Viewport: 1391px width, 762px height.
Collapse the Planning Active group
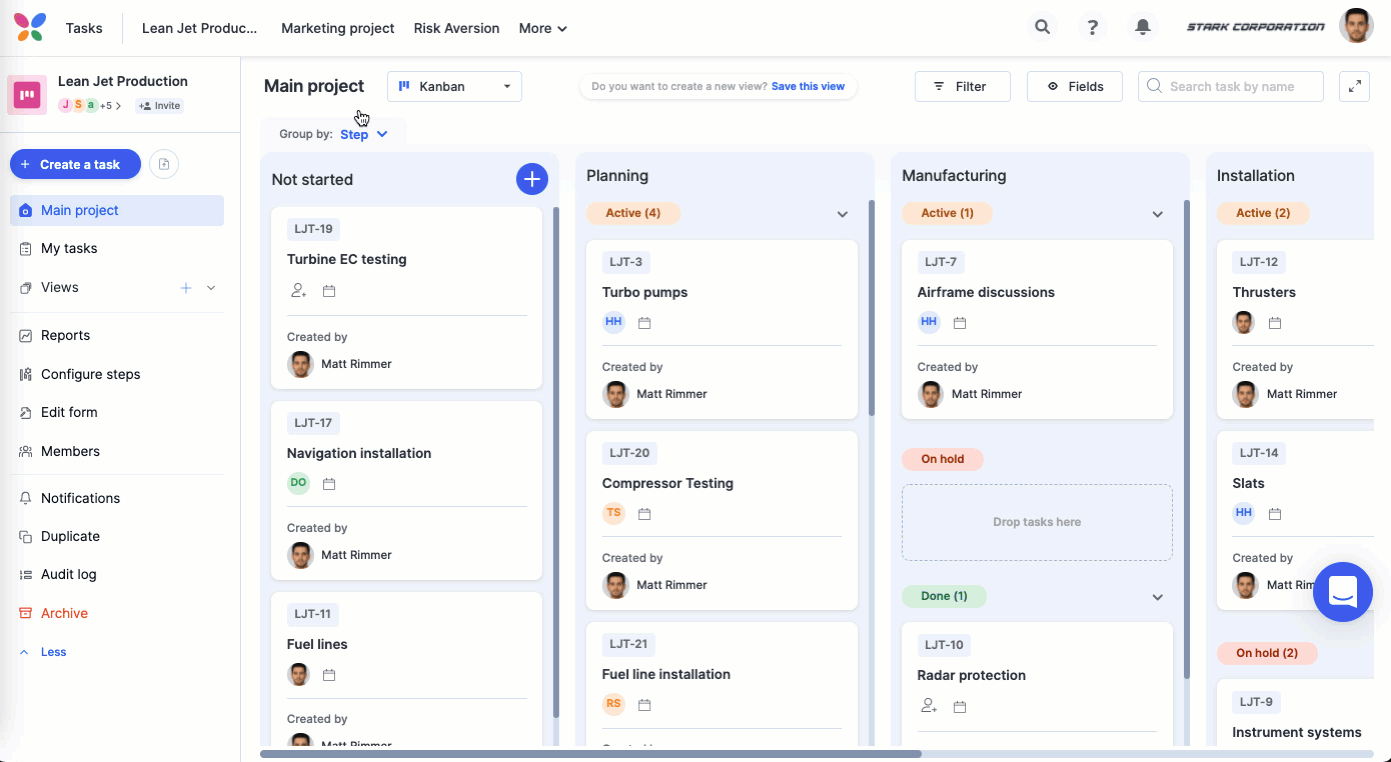pyautogui.click(x=842, y=214)
